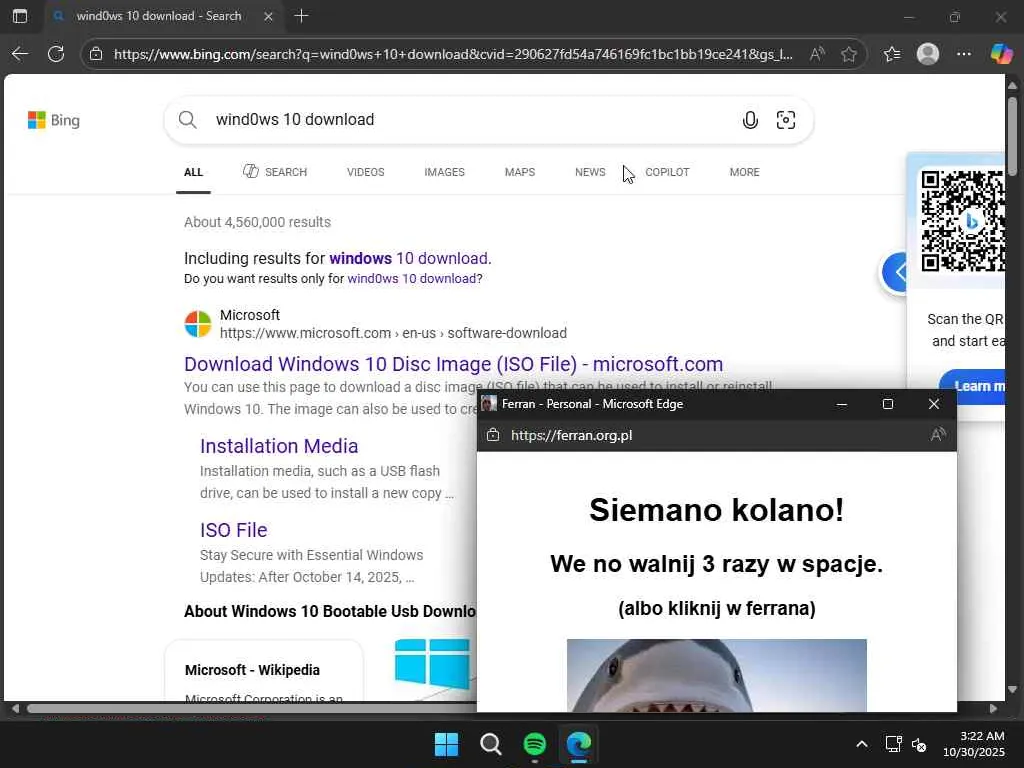This screenshot has height=768, width=1024.
Task: Click the Windows logo thumbnail image
Action: click(432, 666)
